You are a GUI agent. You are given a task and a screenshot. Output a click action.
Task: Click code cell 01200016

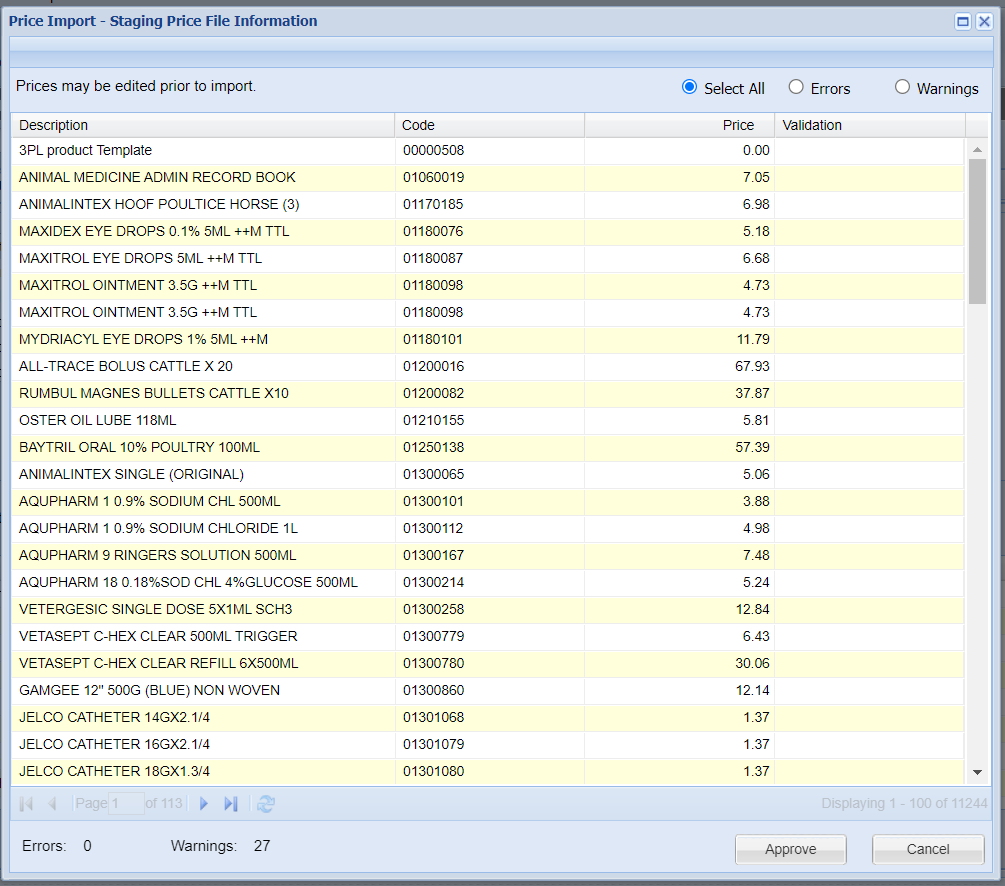(490, 366)
